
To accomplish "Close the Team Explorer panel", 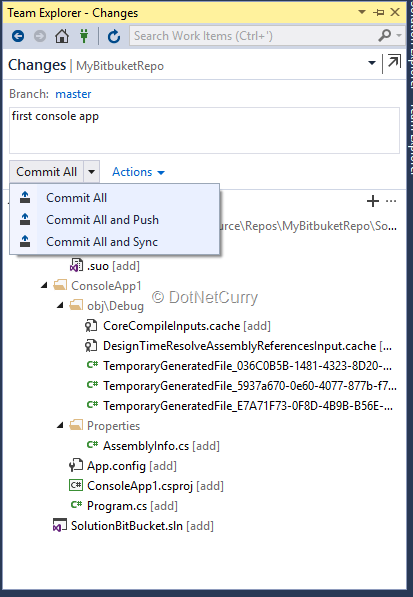I will point(395,12).
